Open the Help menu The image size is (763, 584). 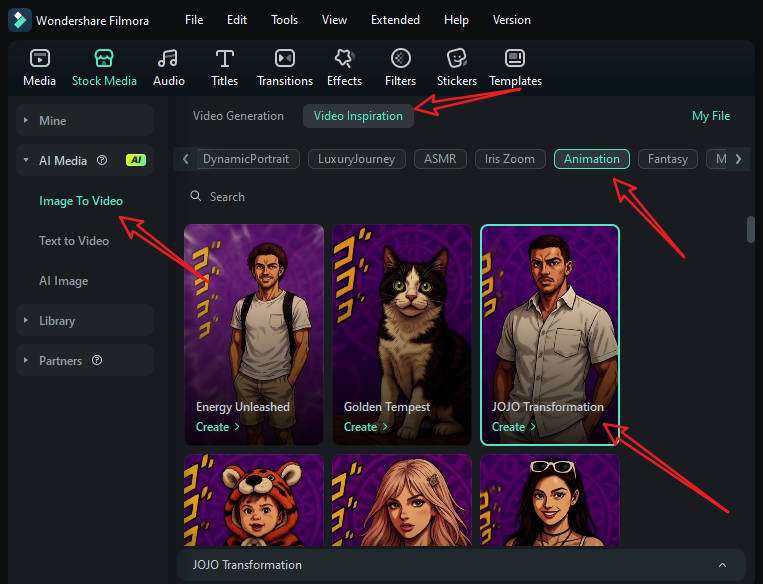point(456,20)
